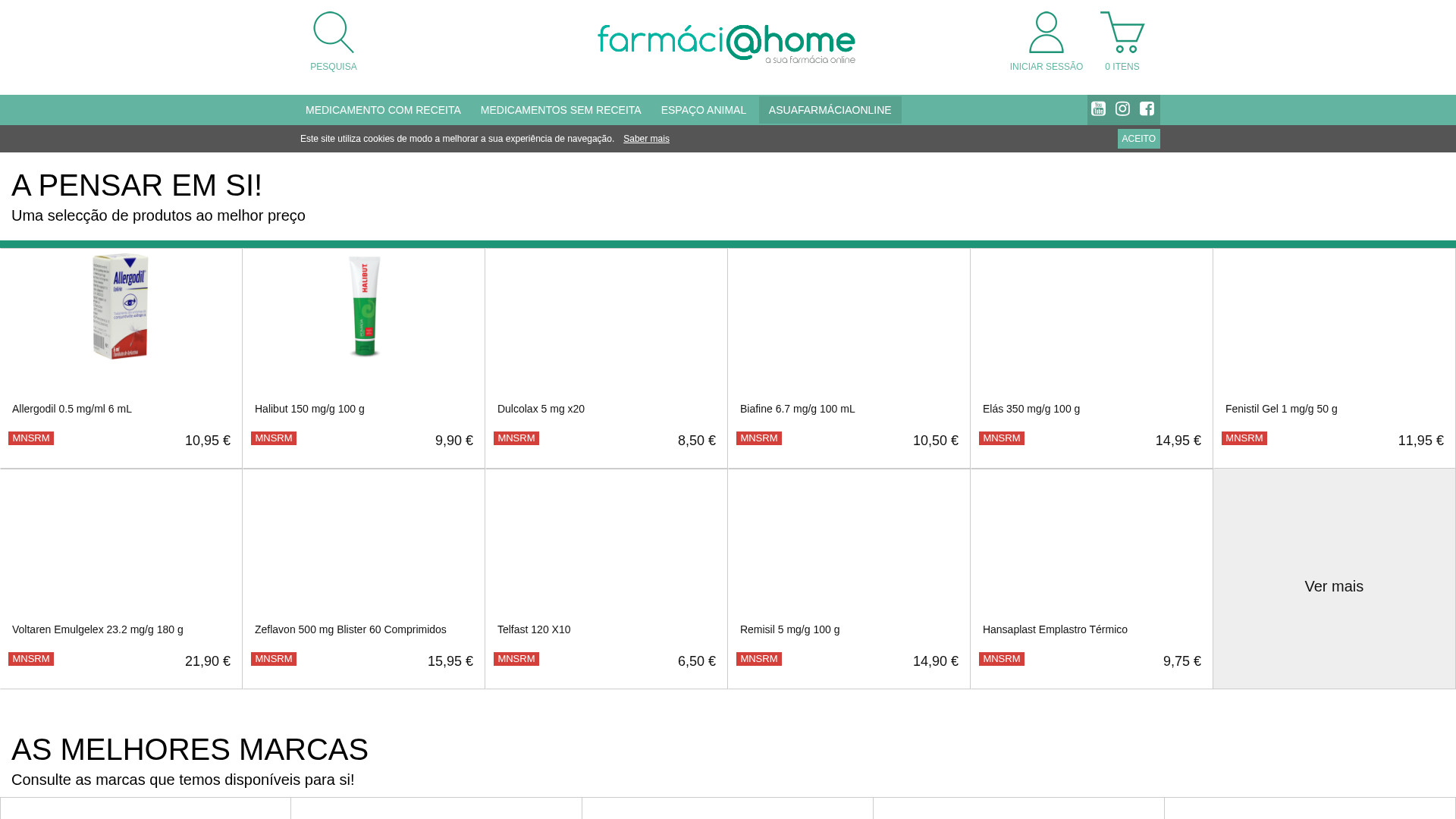Click the 21,90 € Voltaren price
The height and width of the screenshot is (819, 1456).
pos(208,661)
